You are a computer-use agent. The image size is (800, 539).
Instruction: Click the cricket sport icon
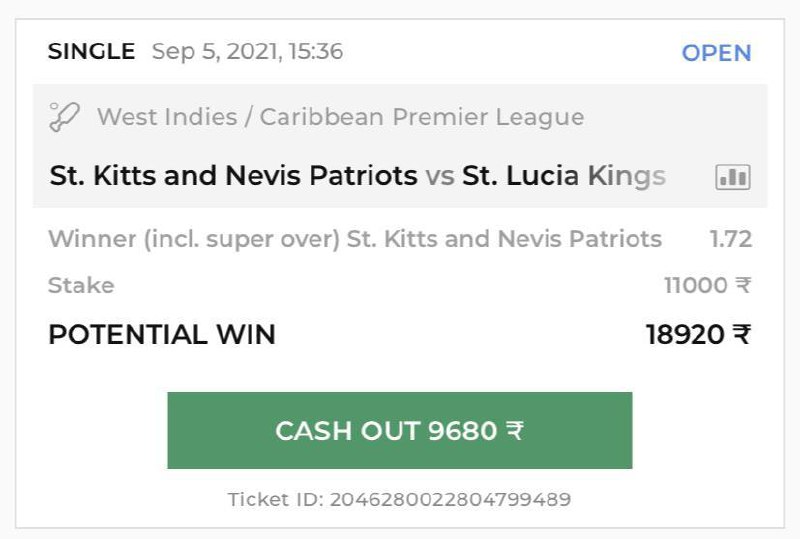pos(65,117)
